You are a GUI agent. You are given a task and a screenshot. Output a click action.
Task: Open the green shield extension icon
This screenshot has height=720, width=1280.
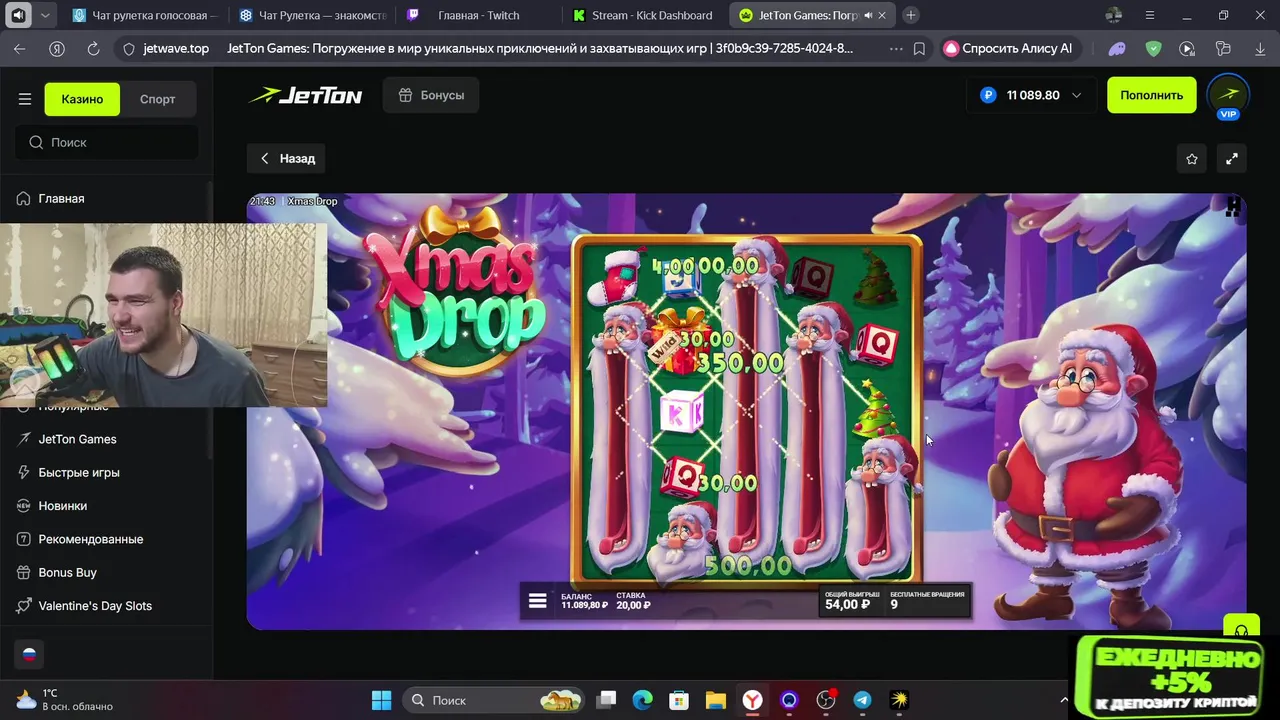(x=1152, y=48)
